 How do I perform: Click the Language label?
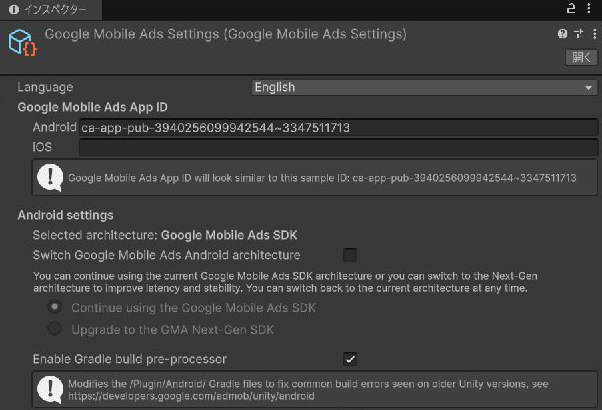coord(45,88)
